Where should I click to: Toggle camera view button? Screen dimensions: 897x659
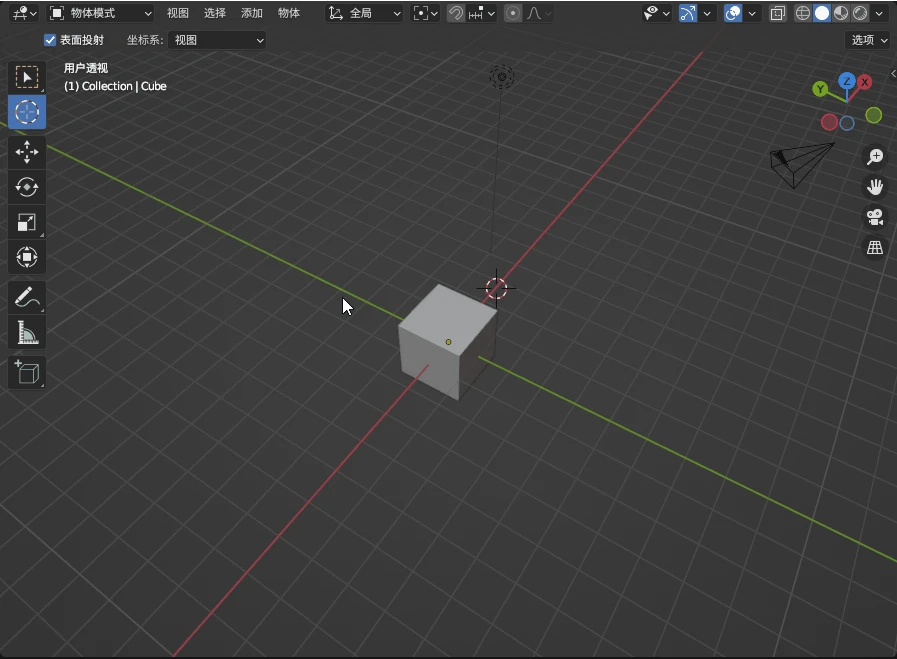(x=875, y=217)
